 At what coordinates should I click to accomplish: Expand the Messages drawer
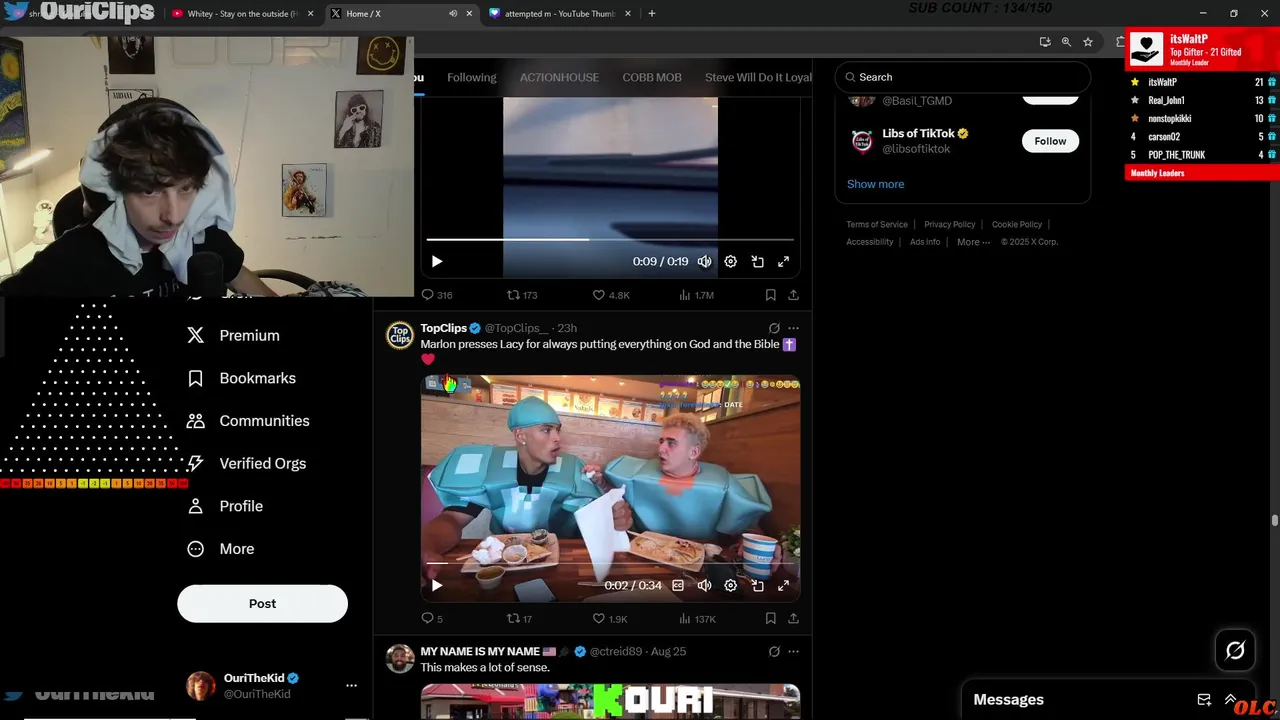1230,700
